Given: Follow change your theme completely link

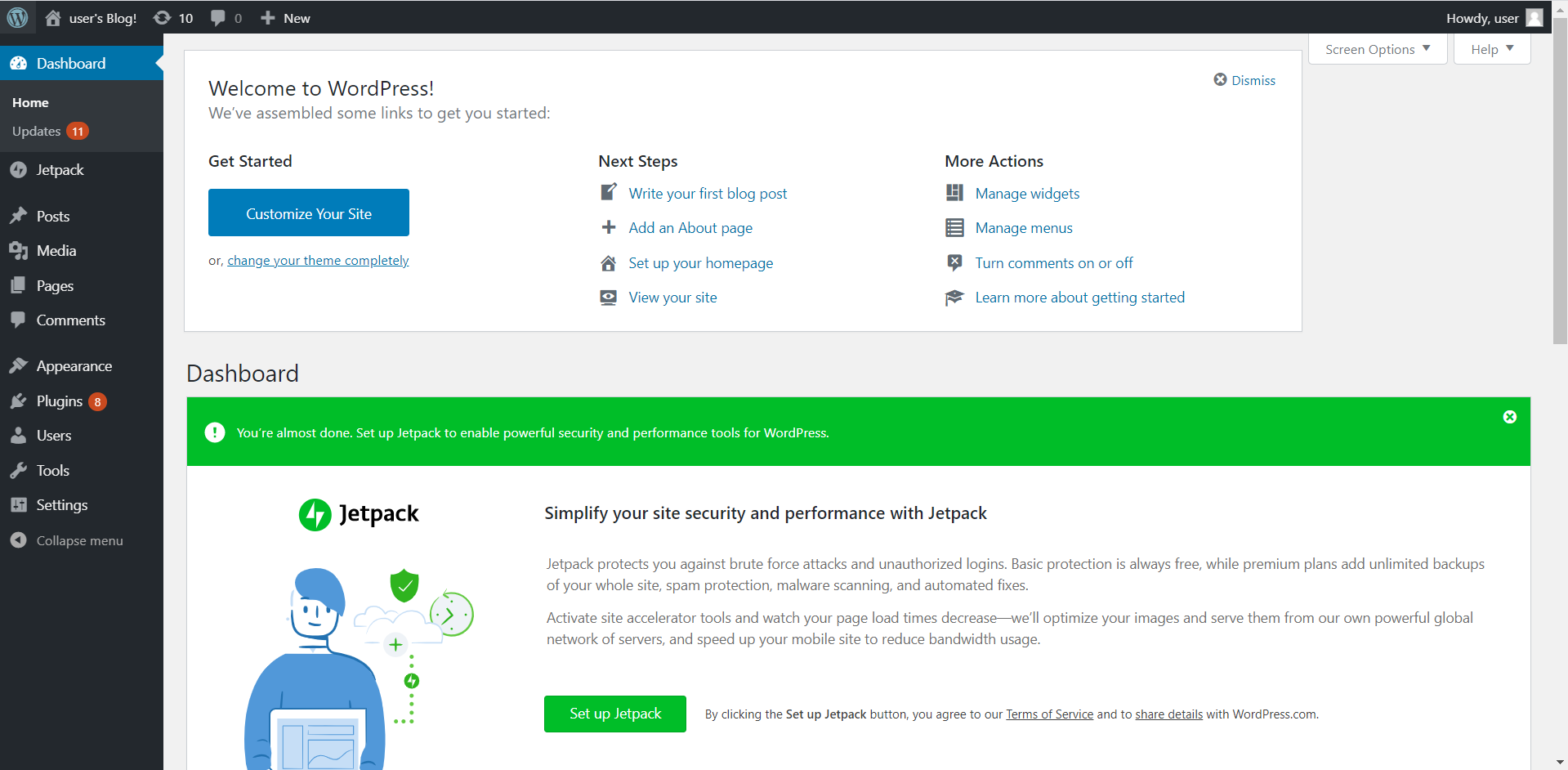Looking at the screenshot, I should 318,260.
